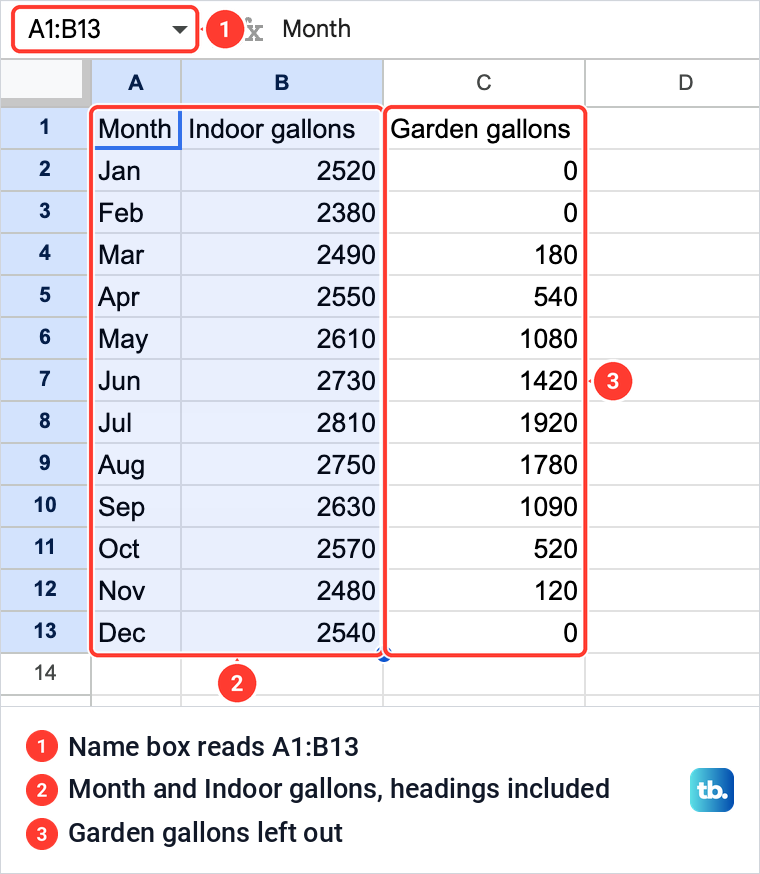Select row 6 header

pos(45,338)
